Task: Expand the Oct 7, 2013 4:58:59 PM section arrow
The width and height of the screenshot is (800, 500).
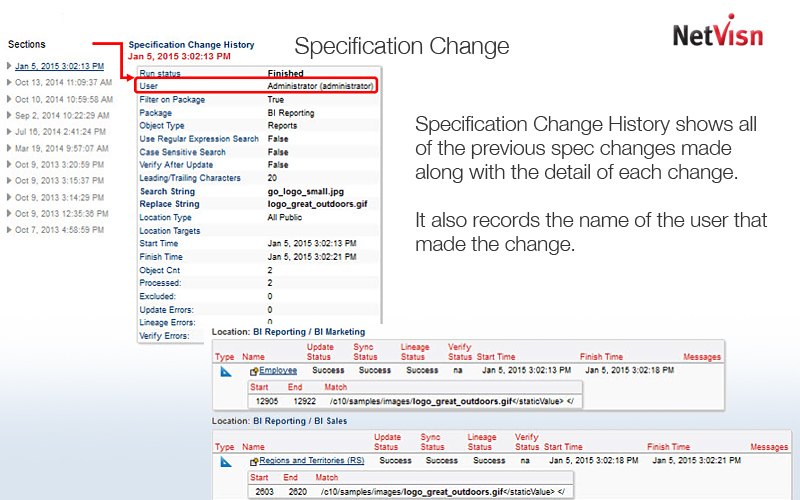Action: [9, 230]
